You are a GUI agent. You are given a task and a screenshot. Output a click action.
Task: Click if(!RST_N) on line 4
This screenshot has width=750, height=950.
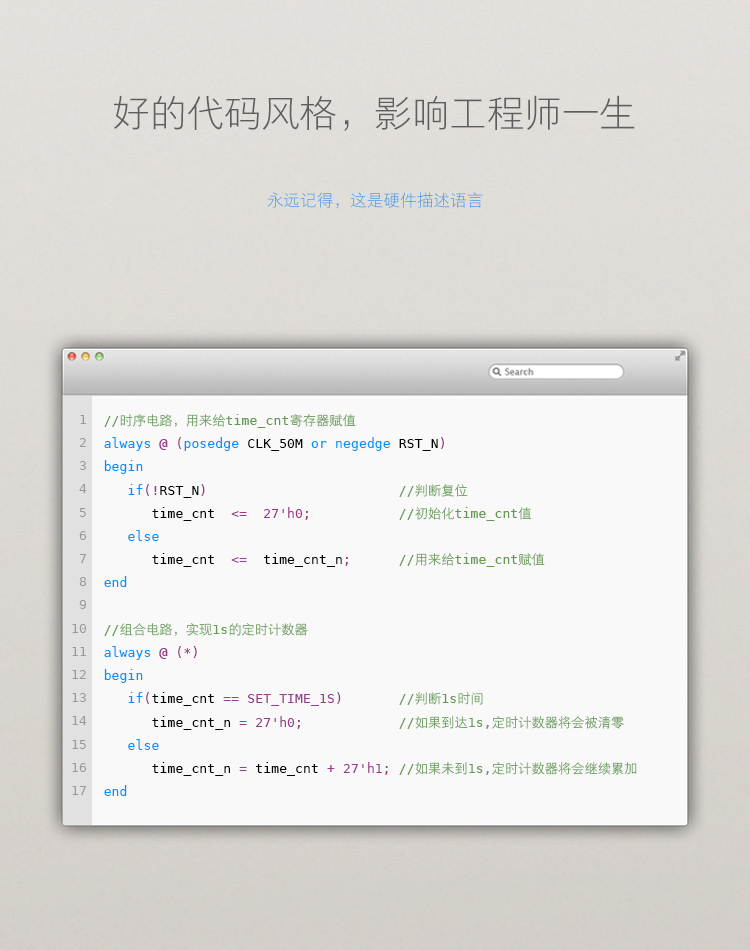167,490
